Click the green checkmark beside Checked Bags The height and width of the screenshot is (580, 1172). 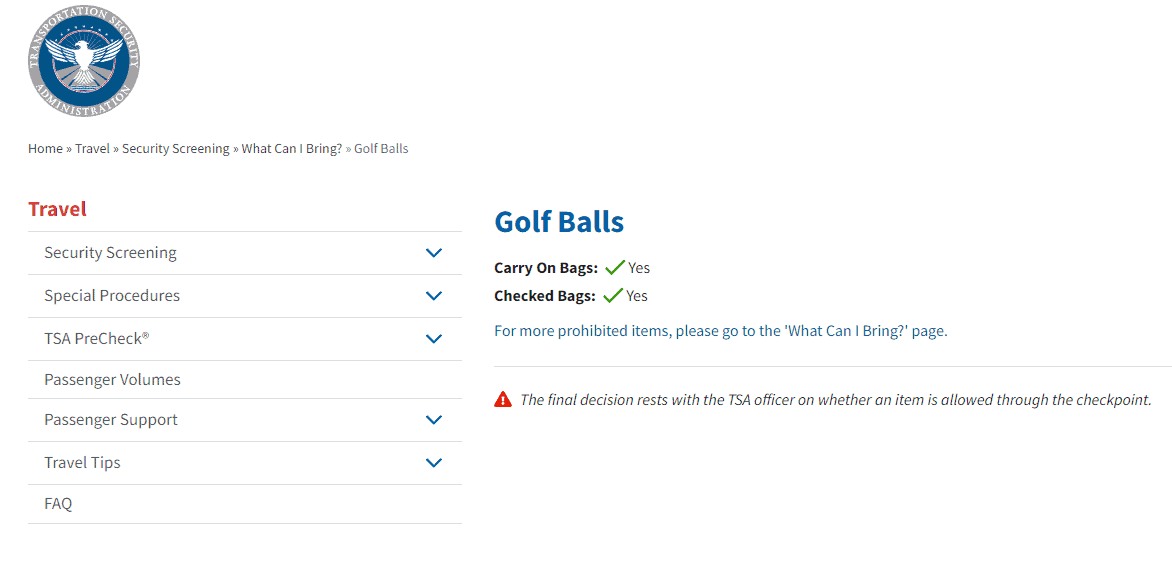pos(611,295)
